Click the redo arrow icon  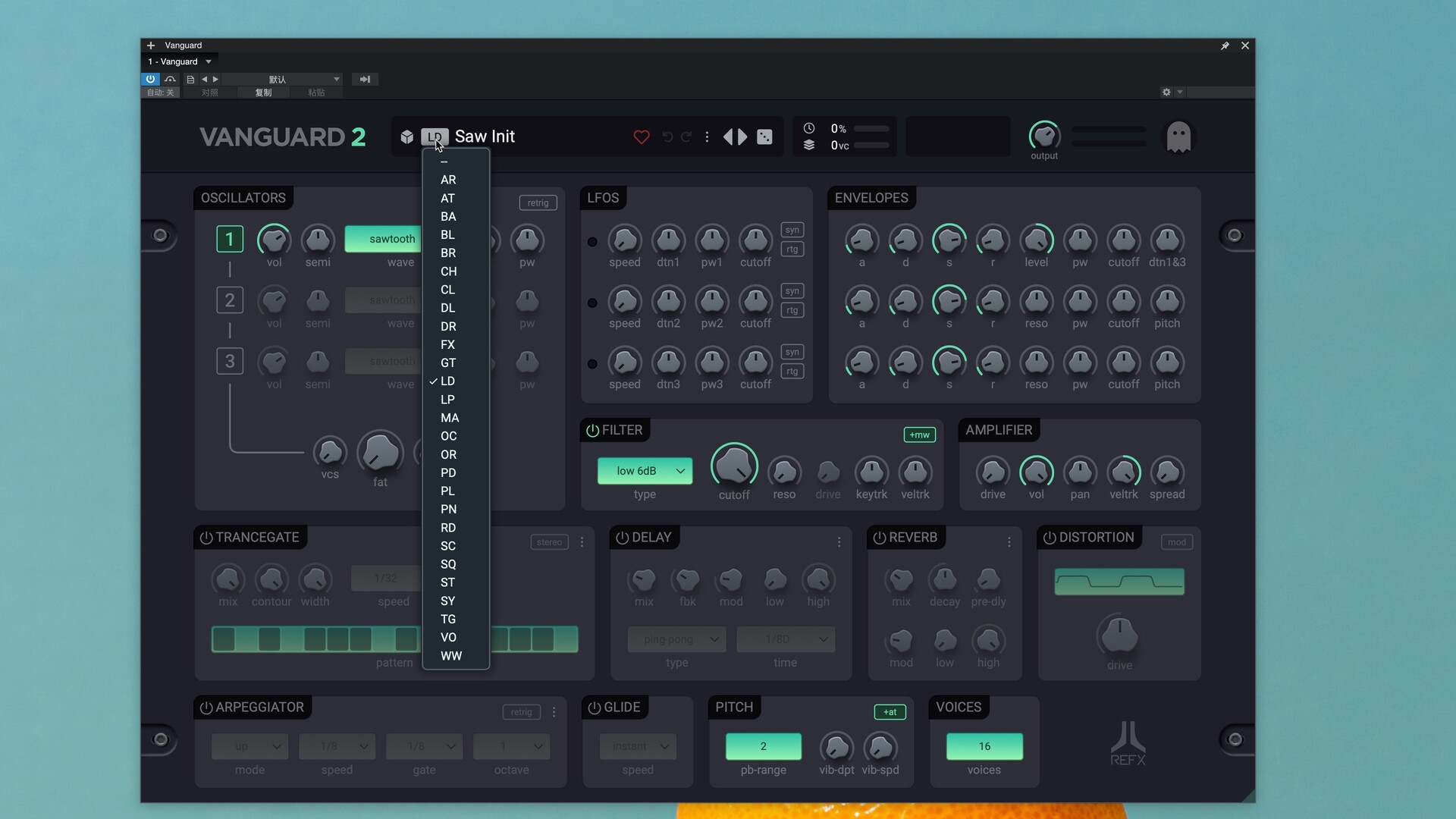click(x=686, y=136)
